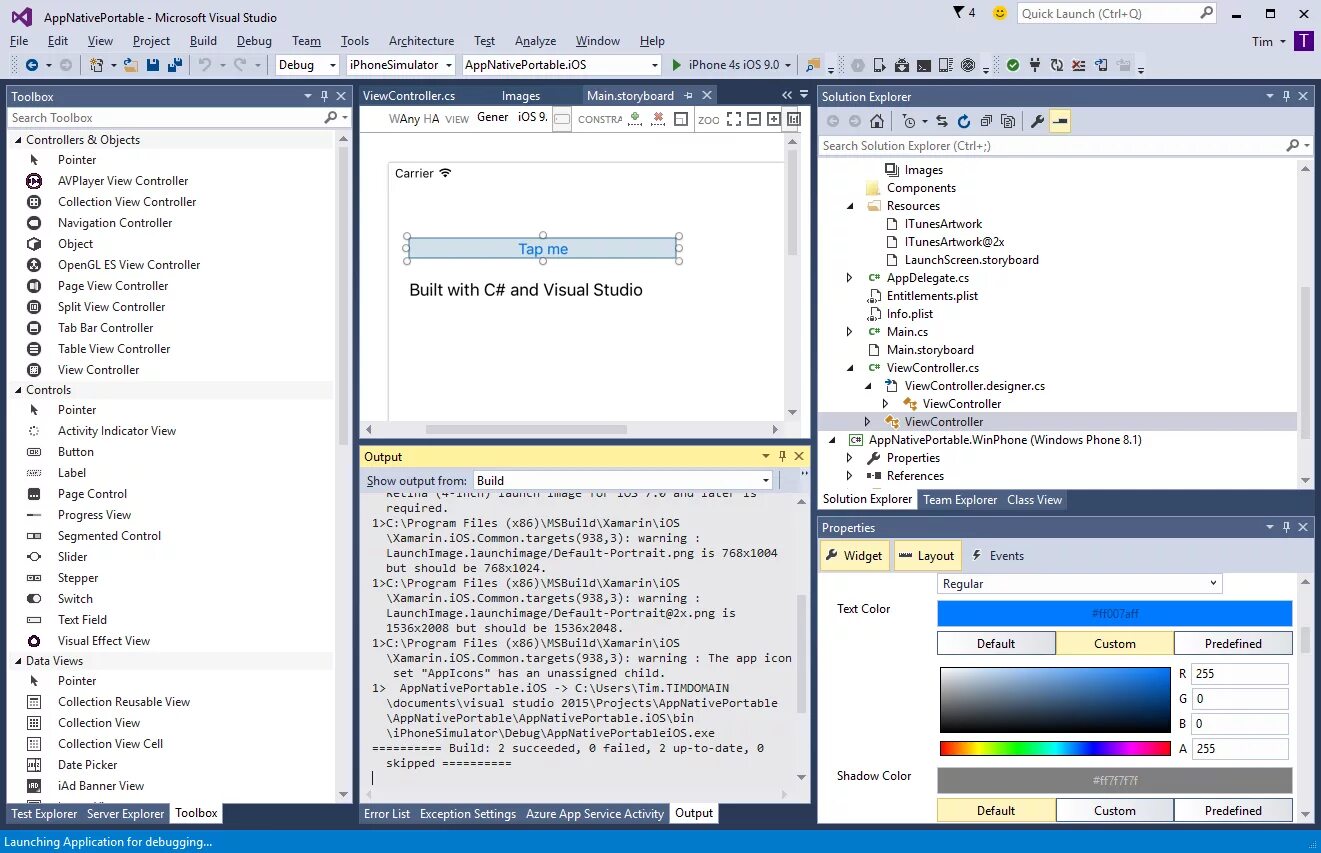Click the Show All Files icon
The image size is (1321, 853).
(1008, 121)
